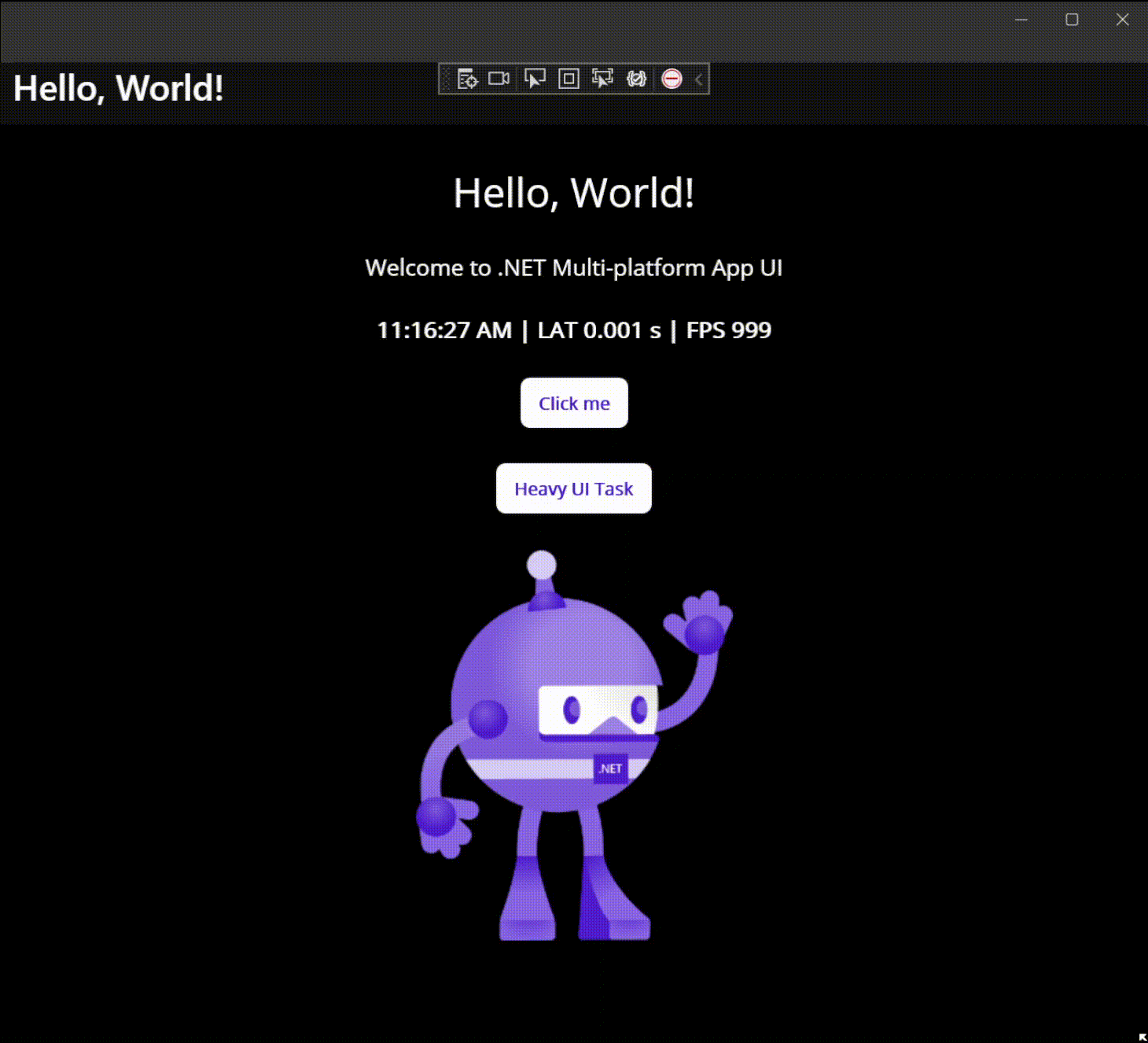Click the '11:16:27 AM | LAT 0.001 s | FPS 999' label

click(574, 330)
